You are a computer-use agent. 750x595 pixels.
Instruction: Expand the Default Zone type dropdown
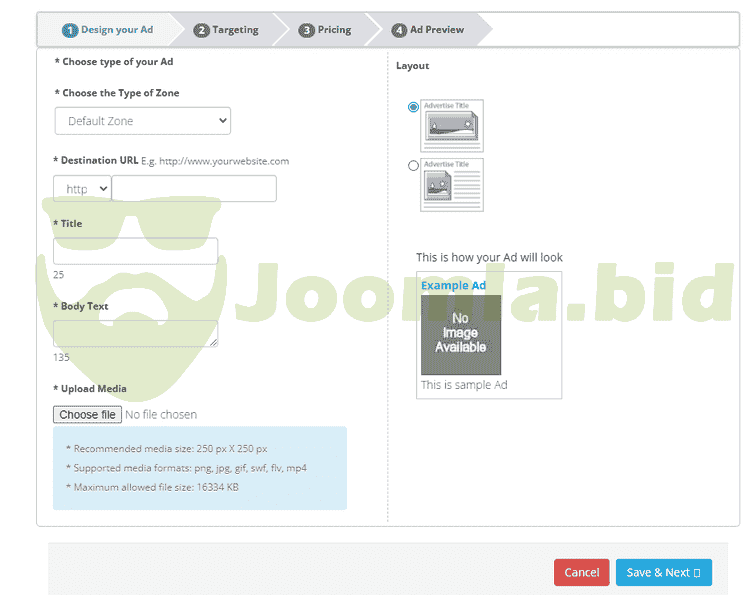tap(142, 121)
